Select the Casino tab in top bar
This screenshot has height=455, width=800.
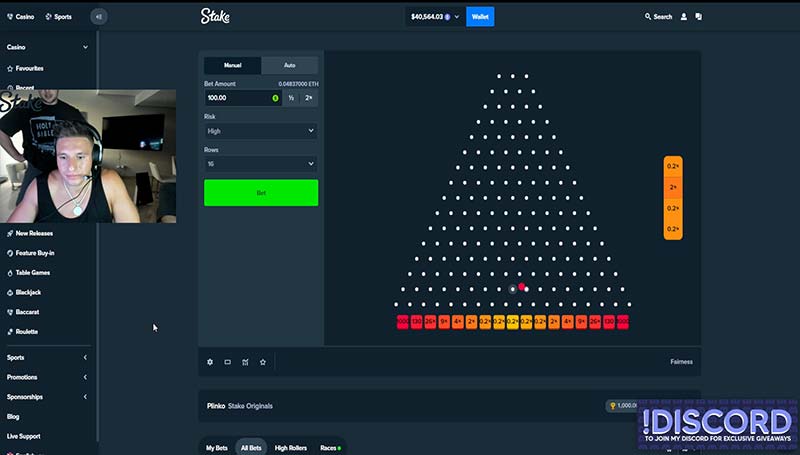coord(20,17)
